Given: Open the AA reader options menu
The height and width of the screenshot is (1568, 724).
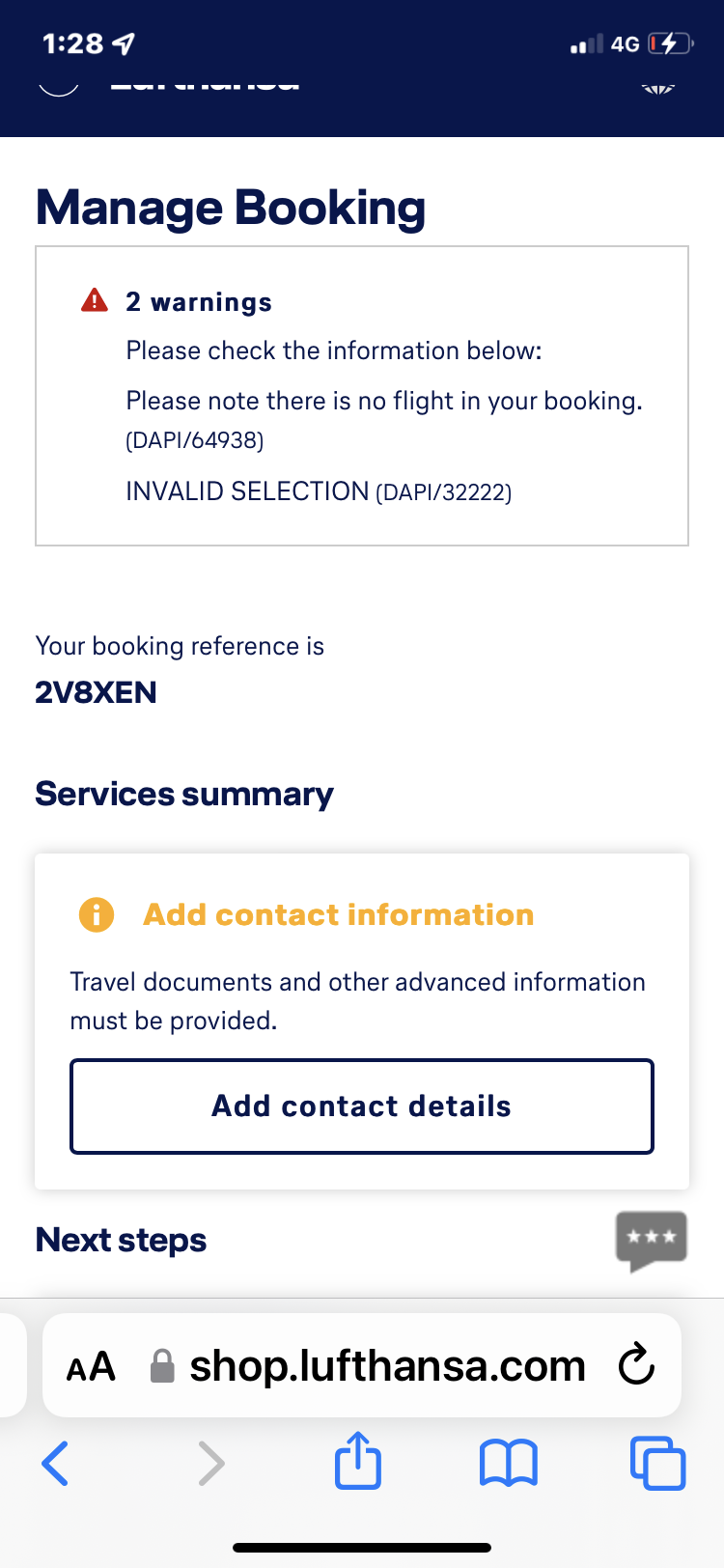Looking at the screenshot, I should pyautogui.click(x=91, y=1366).
